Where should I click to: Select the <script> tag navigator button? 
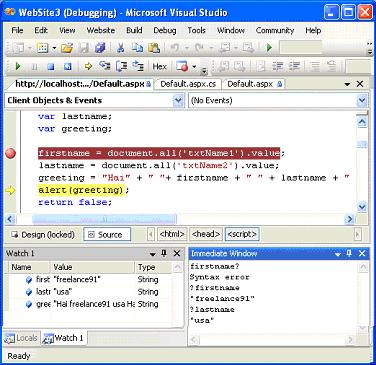coord(242,234)
